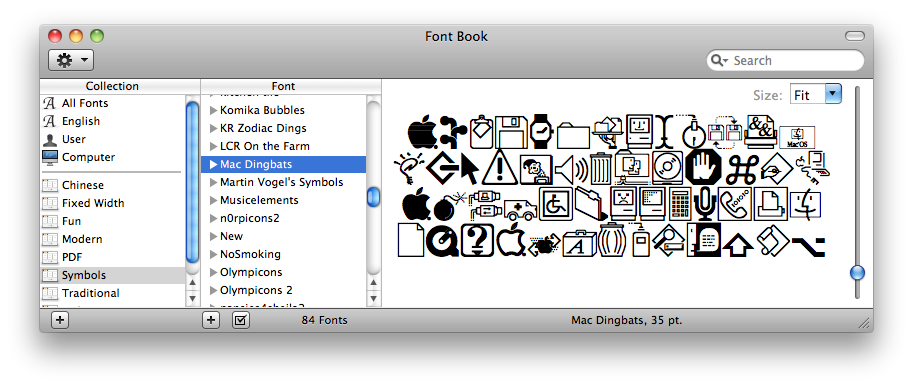The width and height of the screenshot is (913, 387).
Task: Select the Fixed Width collection
Action: [112, 203]
